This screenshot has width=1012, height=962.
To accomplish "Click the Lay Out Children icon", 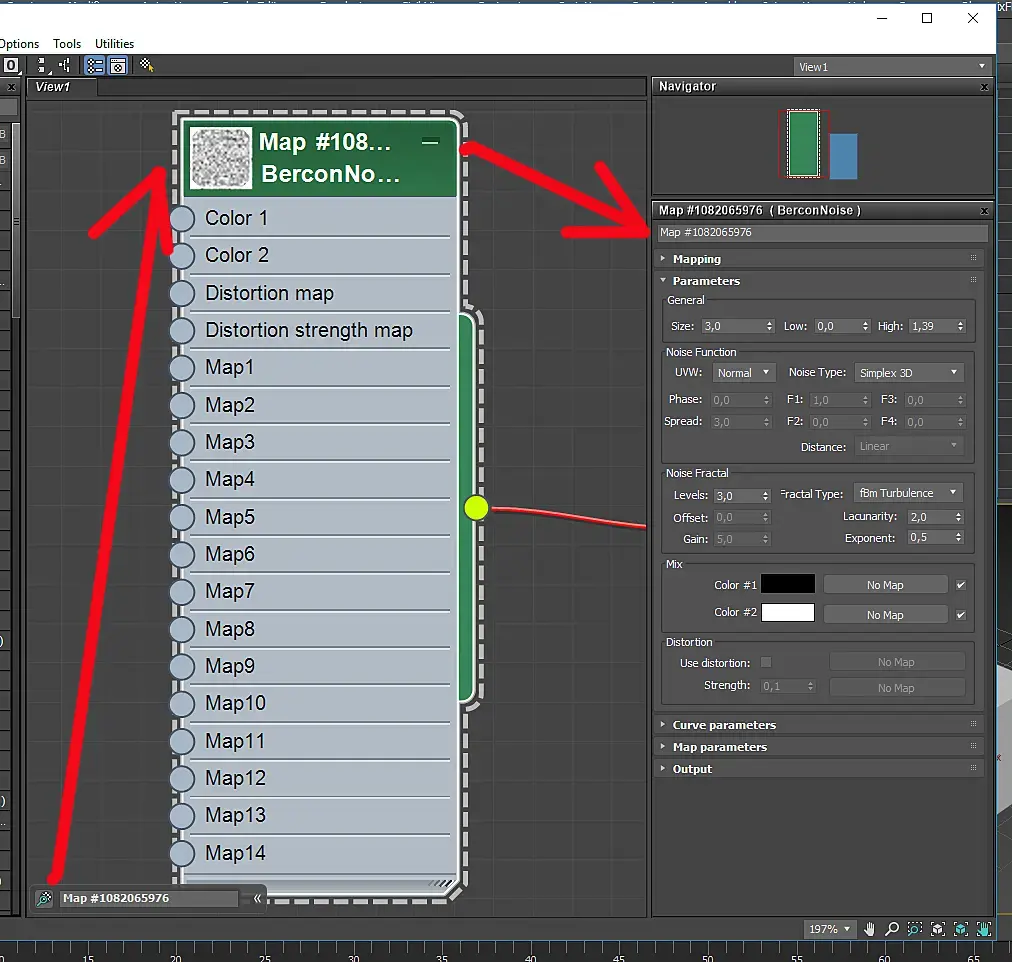I will tap(64, 65).
